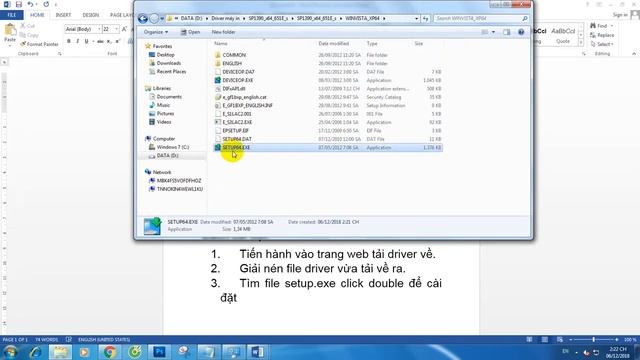
Task: Open Explorer's recent locations dropdown arrow
Action: [x=162, y=18]
